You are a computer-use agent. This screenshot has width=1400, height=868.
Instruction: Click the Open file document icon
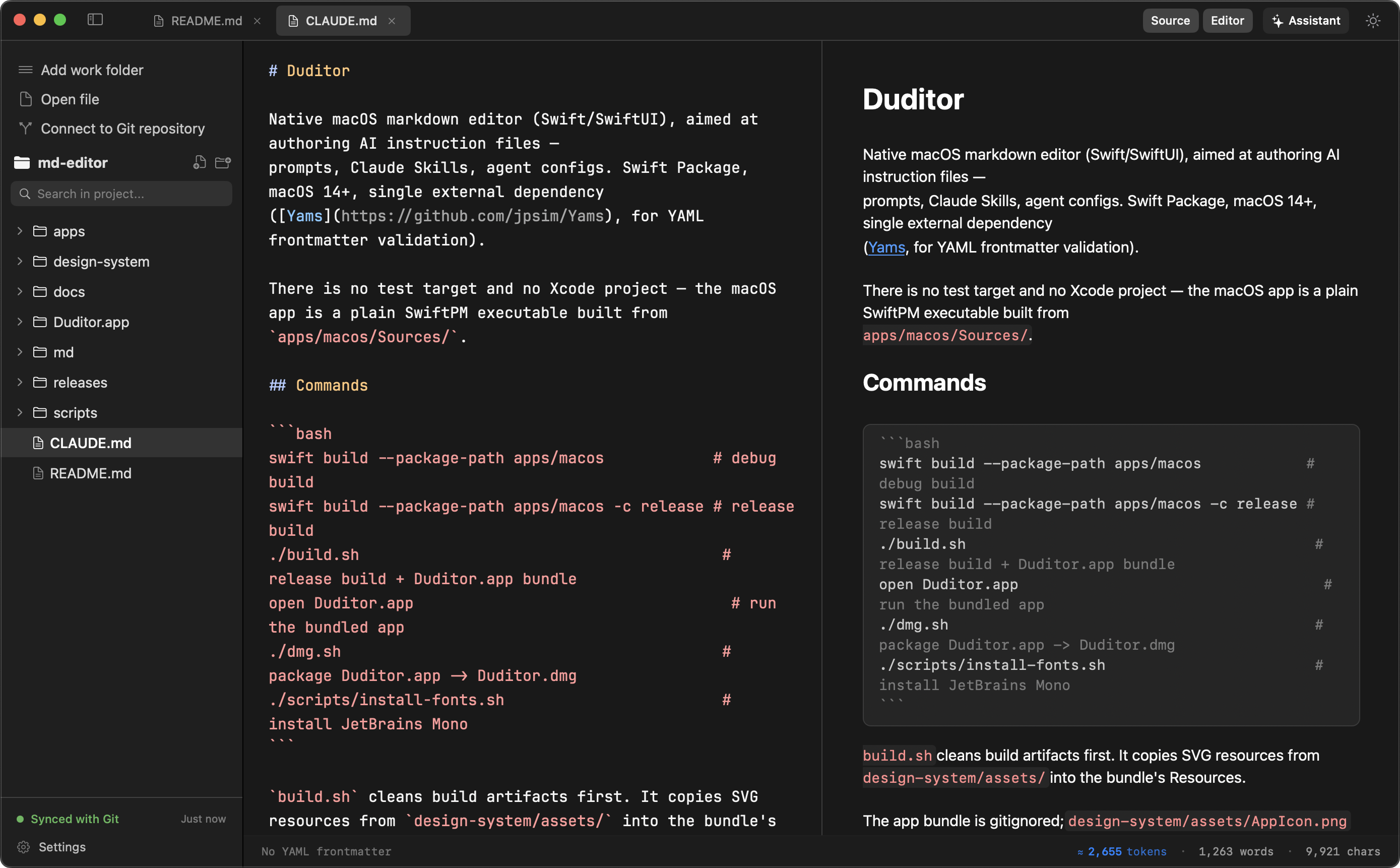coord(25,99)
